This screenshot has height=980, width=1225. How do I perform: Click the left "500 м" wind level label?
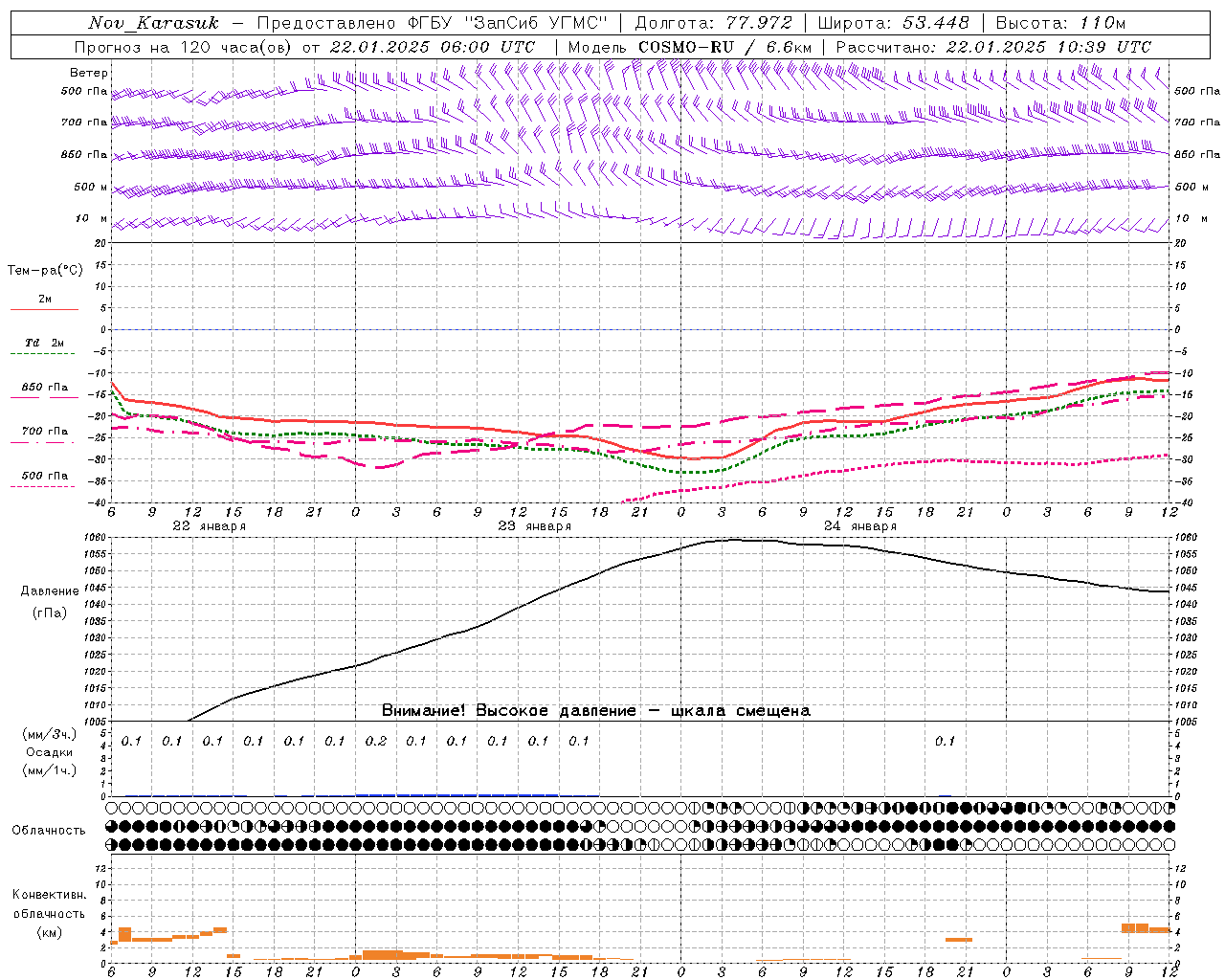91,188
